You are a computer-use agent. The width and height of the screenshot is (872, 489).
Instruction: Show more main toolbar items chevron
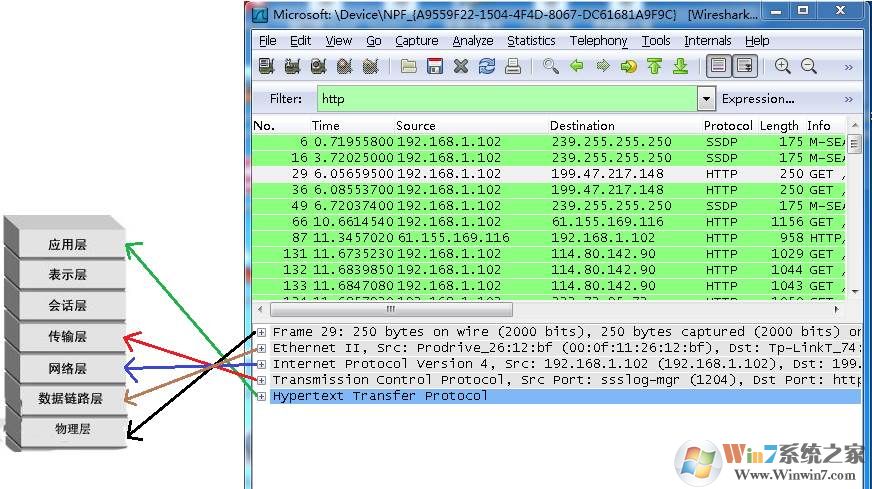(x=849, y=67)
